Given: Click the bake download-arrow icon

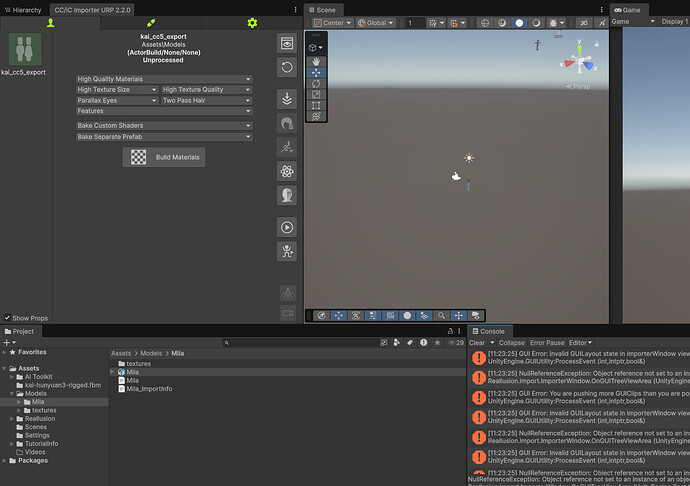Looking at the screenshot, I should (287, 99).
